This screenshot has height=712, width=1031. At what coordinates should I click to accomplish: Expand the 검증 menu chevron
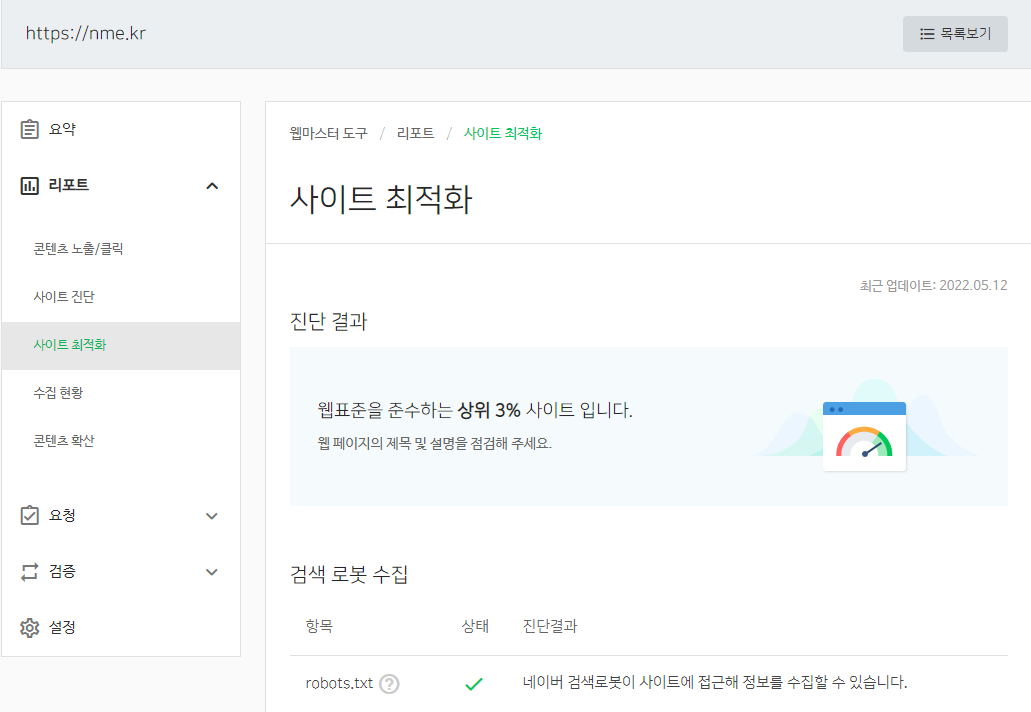click(212, 572)
